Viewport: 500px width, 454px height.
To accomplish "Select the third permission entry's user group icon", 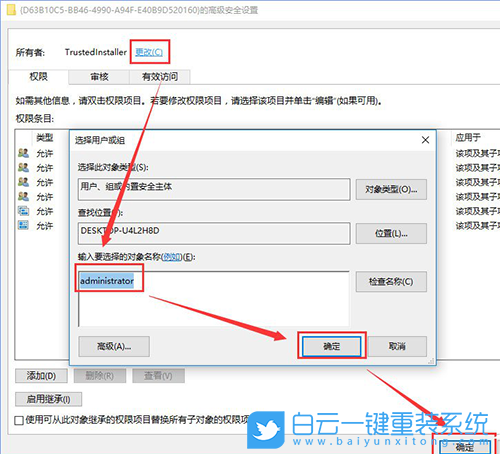I will (x=23, y=182).
